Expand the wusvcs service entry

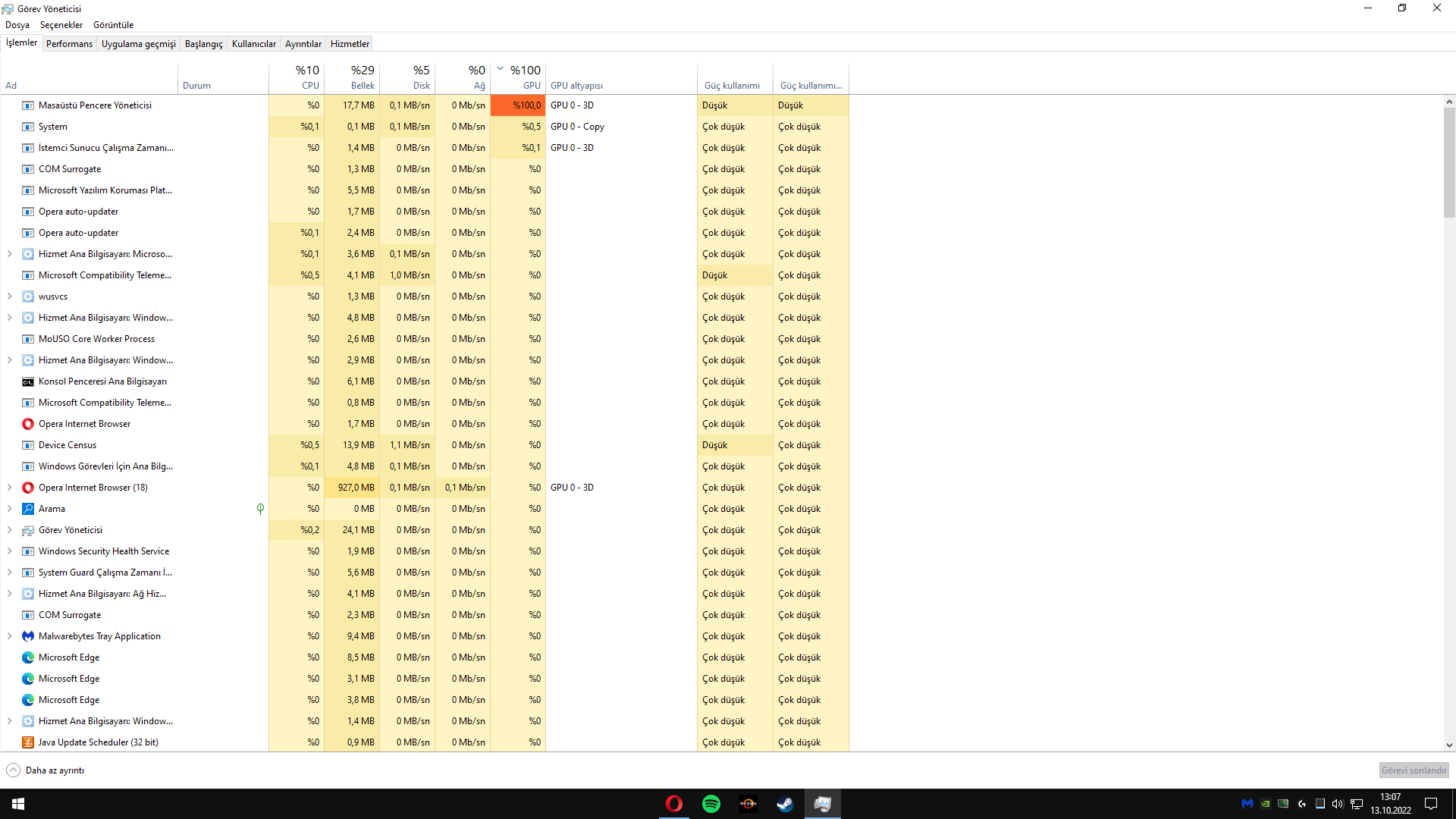[10, 297]
